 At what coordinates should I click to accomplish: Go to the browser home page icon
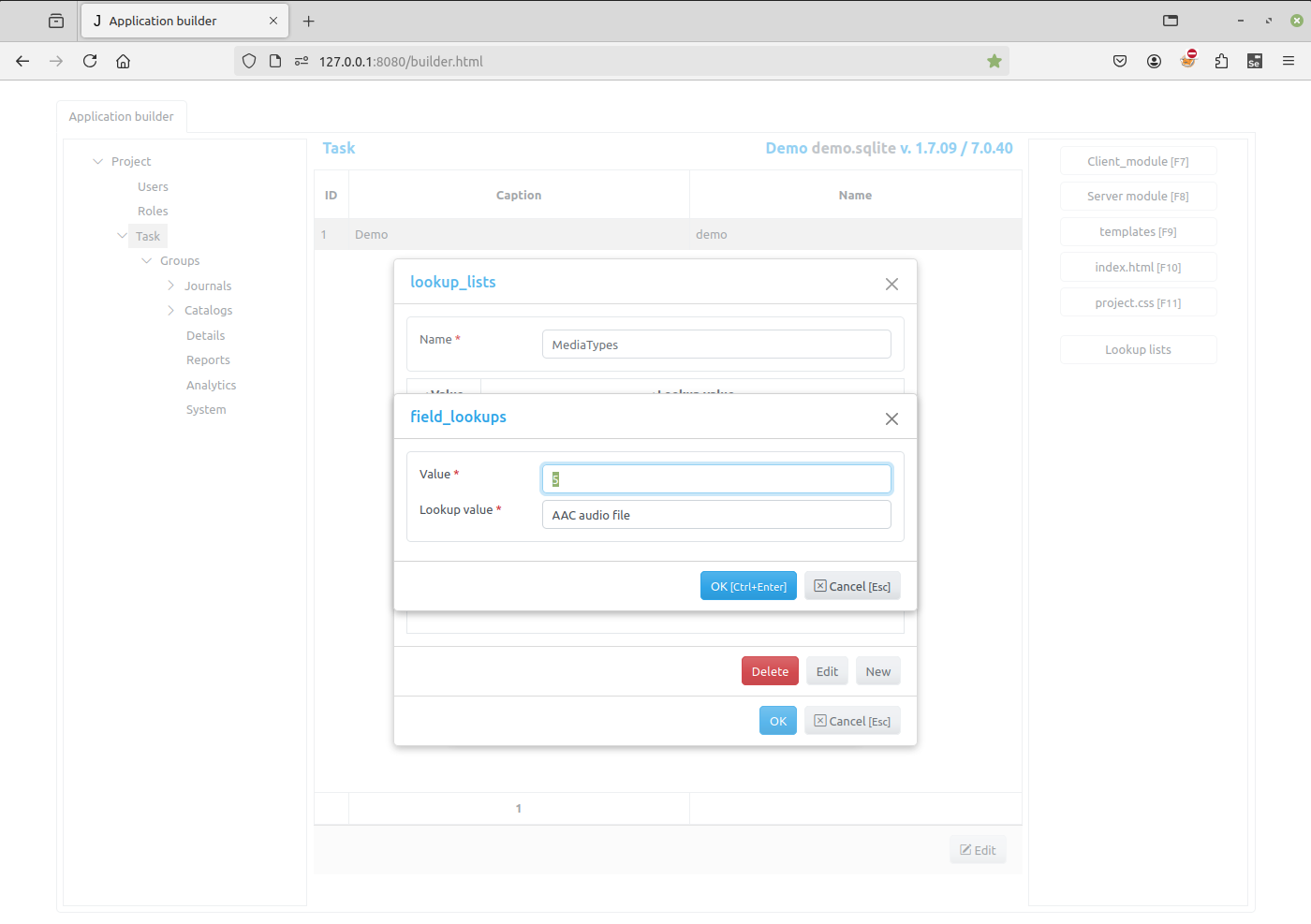pyautogui.click(x=123, y=61)
